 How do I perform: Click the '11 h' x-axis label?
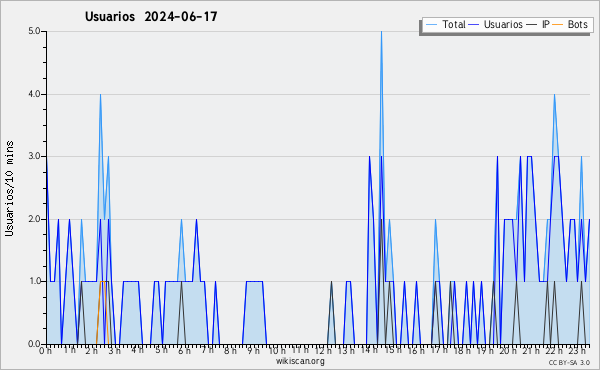coord(300,350)
